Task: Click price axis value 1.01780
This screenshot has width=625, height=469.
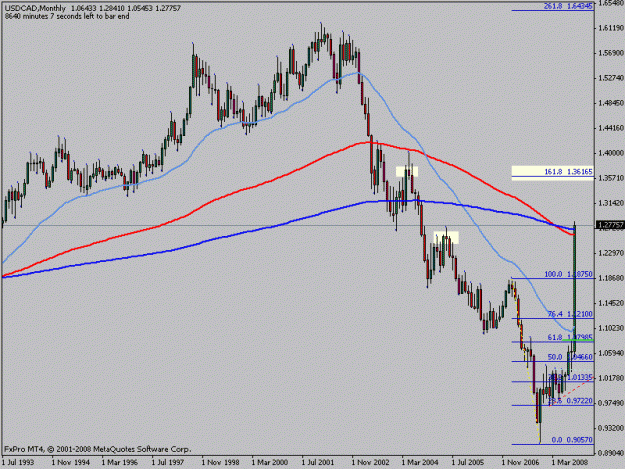Action: (611, 378)
